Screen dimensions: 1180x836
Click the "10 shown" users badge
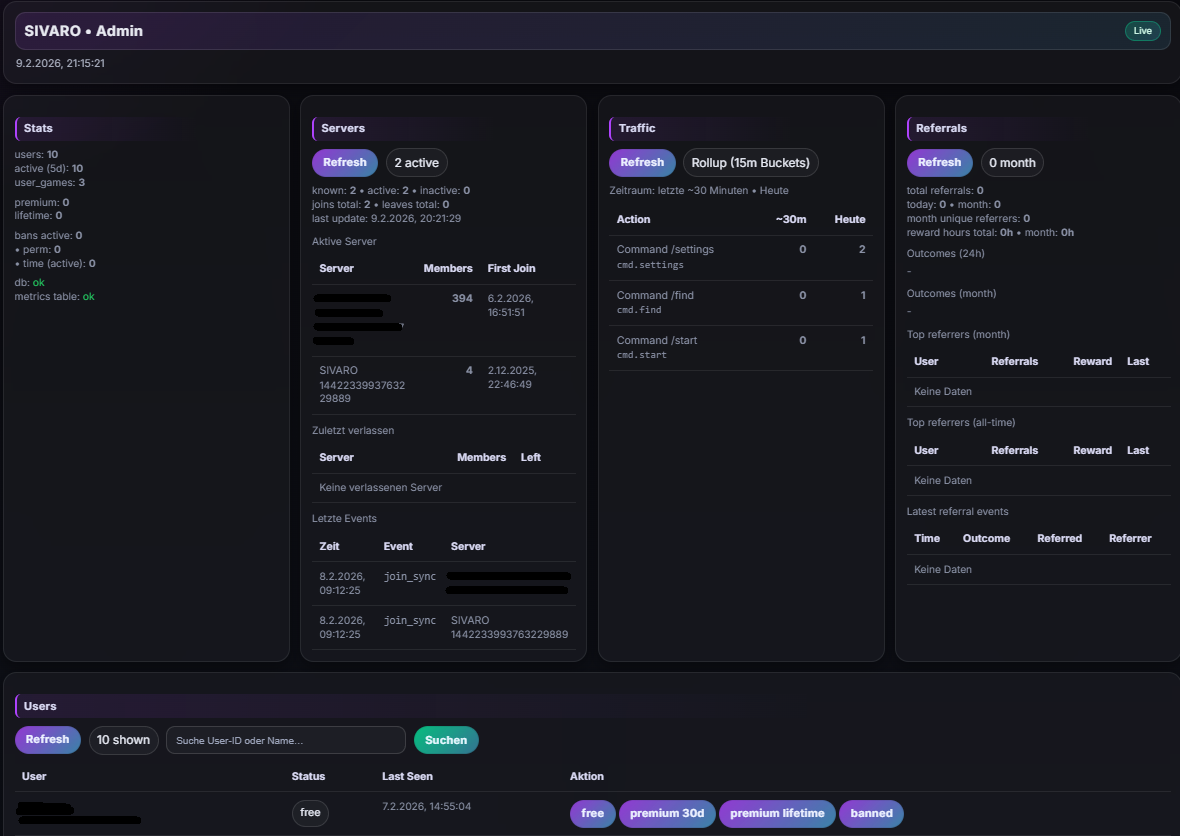tap(123, 740)
